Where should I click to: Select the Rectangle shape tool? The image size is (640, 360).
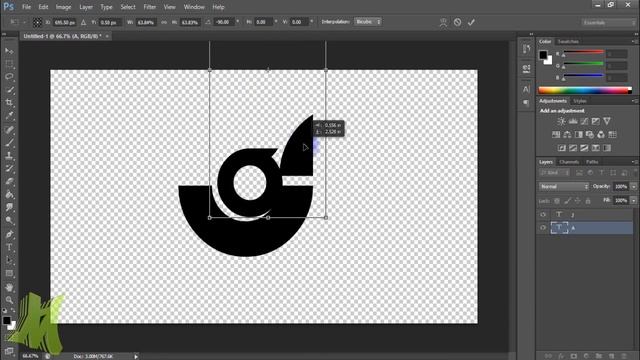(9, 273)
